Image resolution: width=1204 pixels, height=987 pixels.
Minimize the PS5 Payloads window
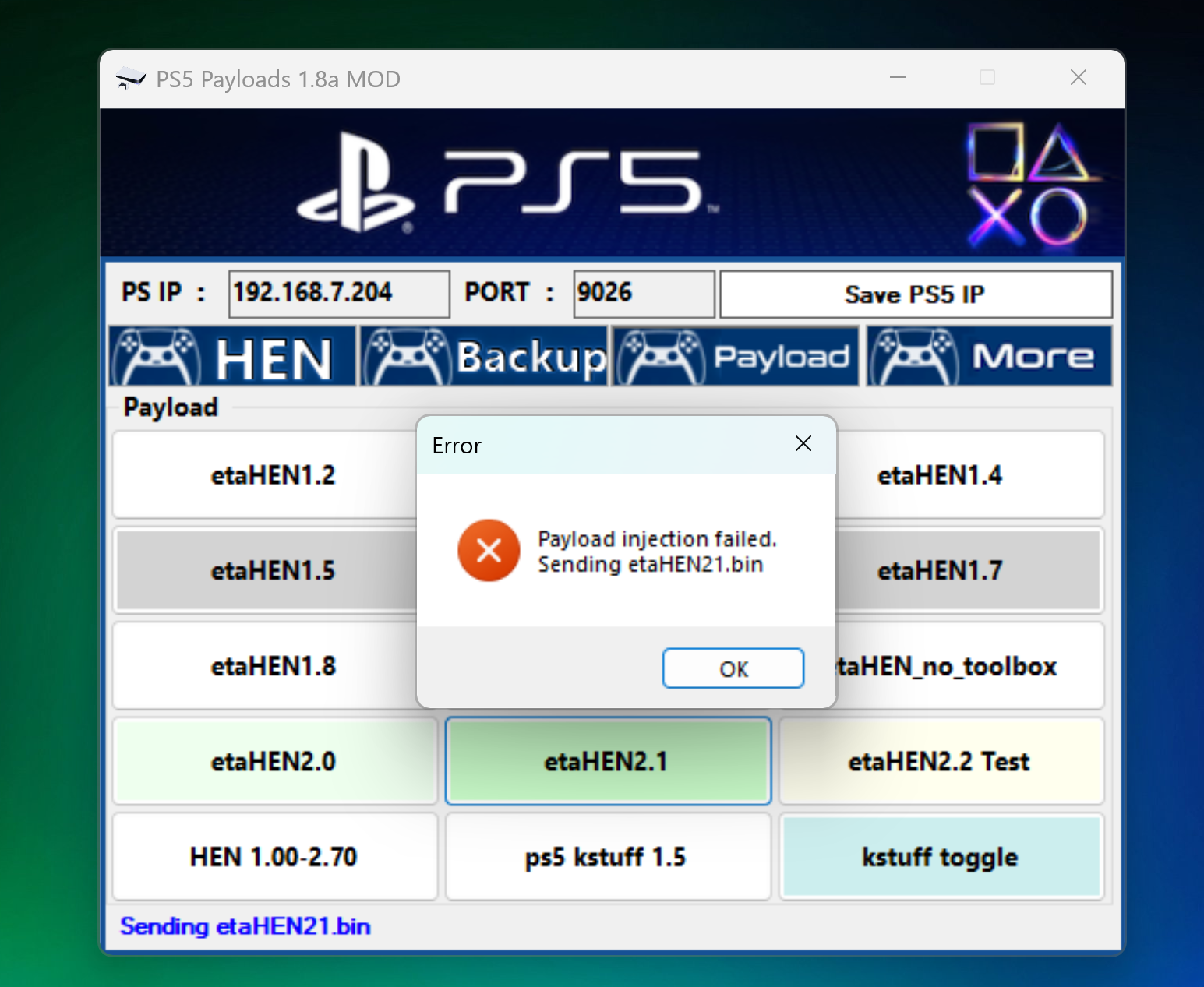click(898, 77)
